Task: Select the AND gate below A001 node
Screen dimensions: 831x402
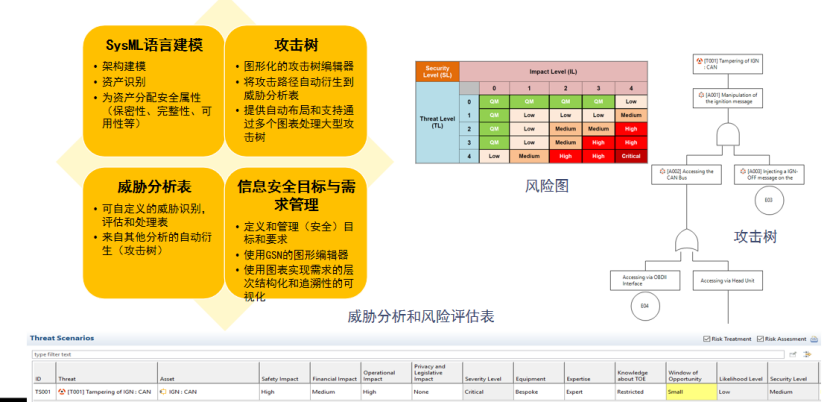Action: coord(729,134)
